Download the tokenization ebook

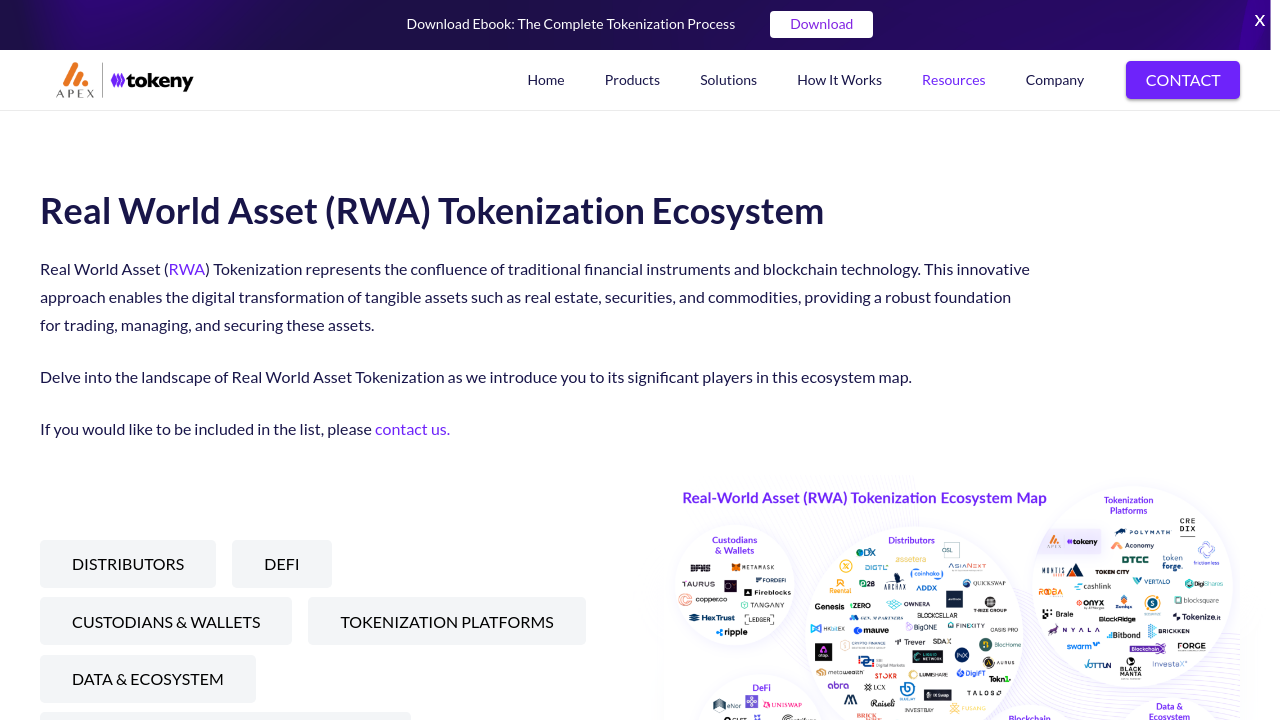(821, 24)
